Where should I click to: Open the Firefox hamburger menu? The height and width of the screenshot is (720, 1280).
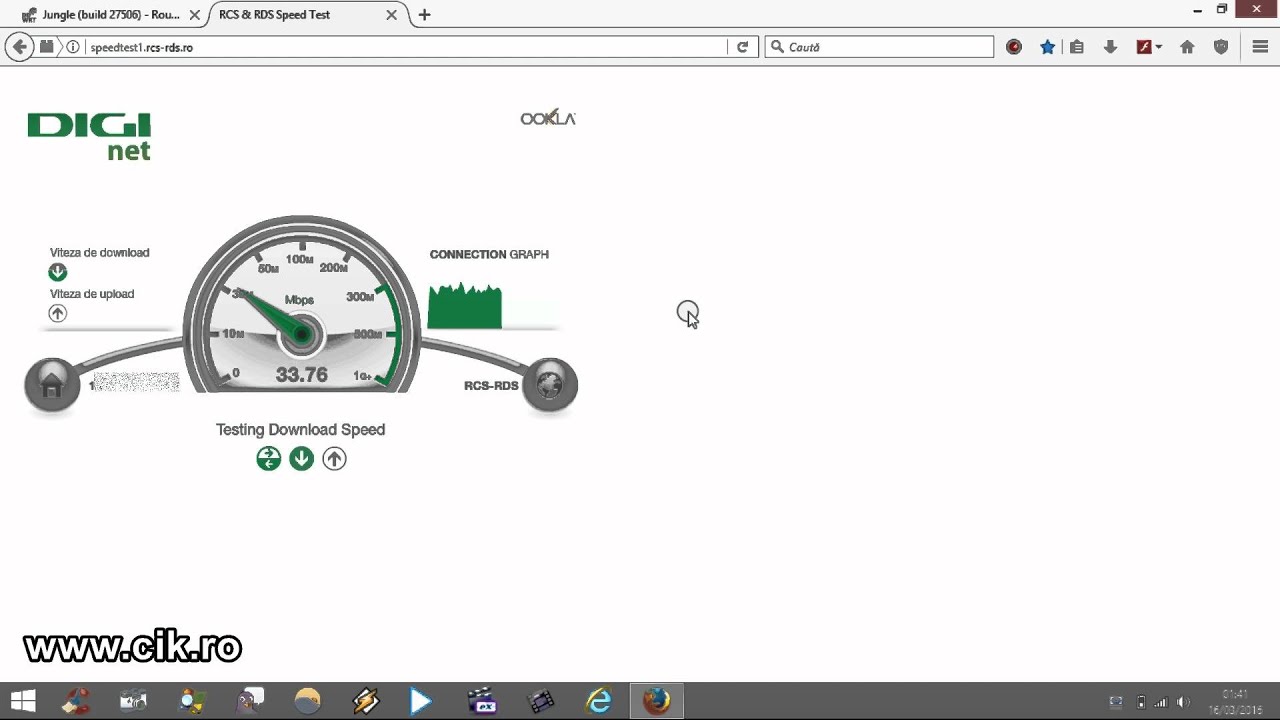pyautogui.click(x=1260, y=47)
